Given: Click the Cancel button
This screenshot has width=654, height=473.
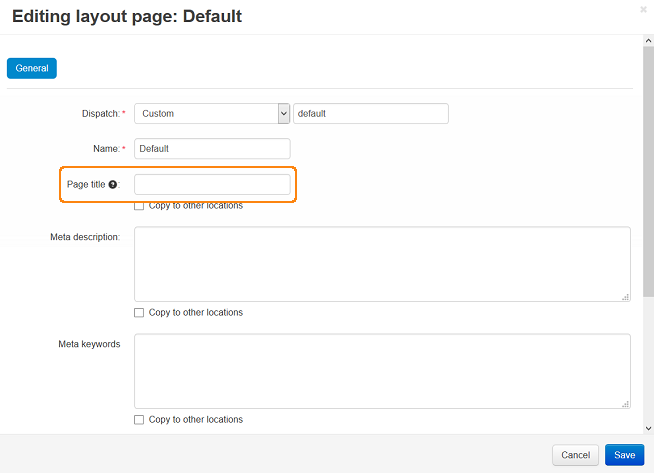Looking at the screenshot, I should (575, 455).
